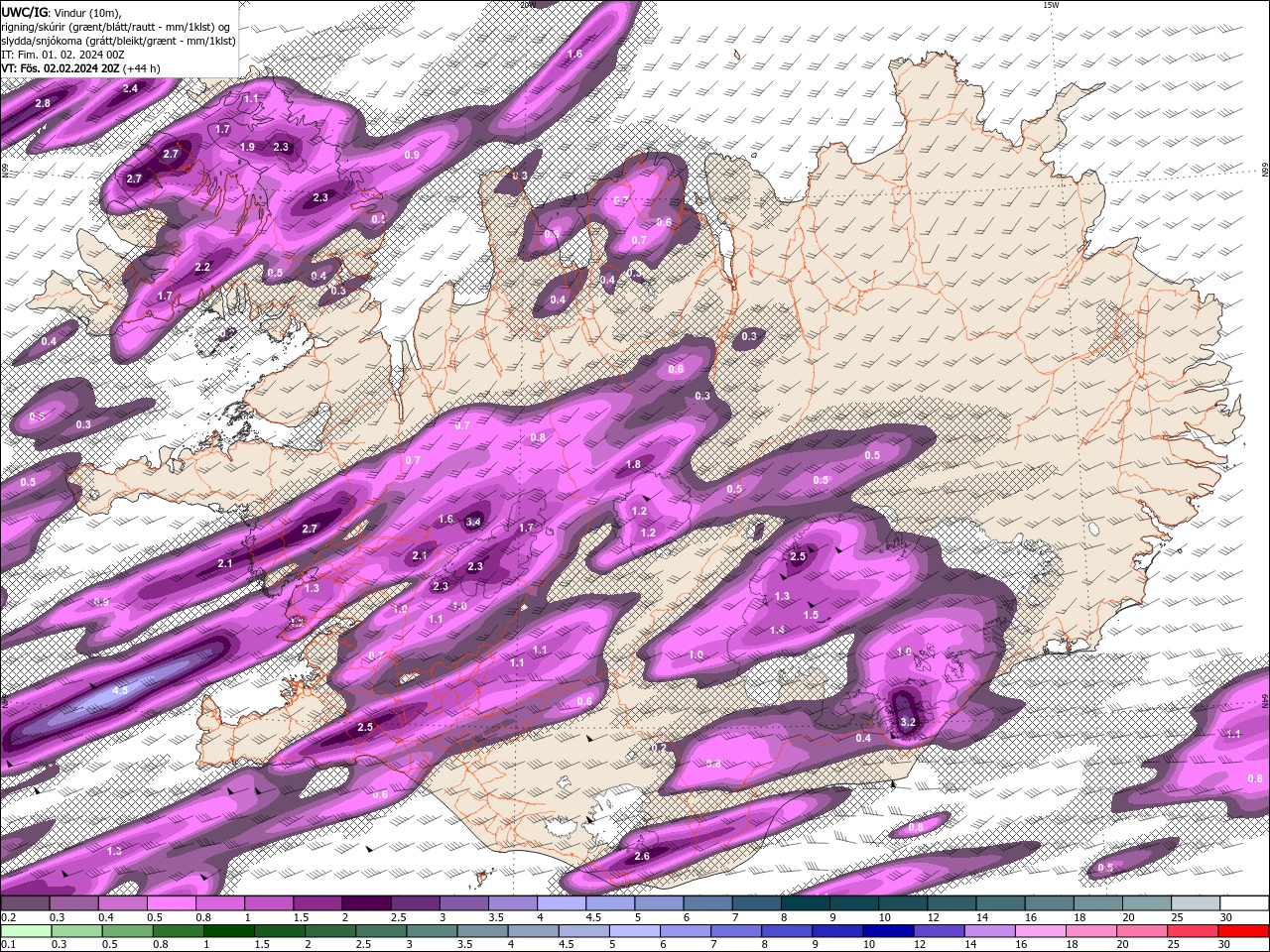Click the 'rigning/skúrir' legend description line

click(116, 27)
